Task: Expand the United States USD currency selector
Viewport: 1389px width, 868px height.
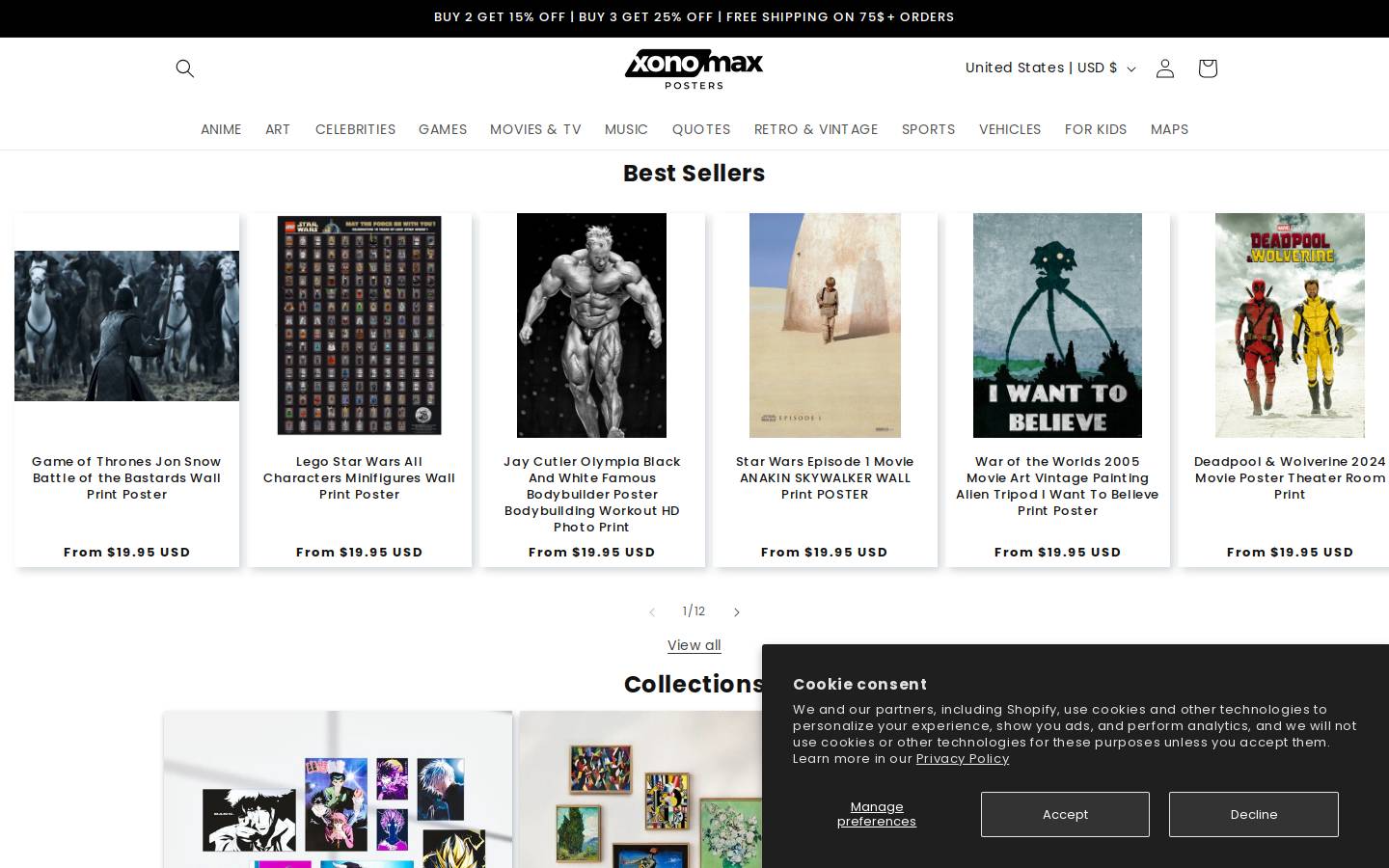Action: (x=1050, y=68)
